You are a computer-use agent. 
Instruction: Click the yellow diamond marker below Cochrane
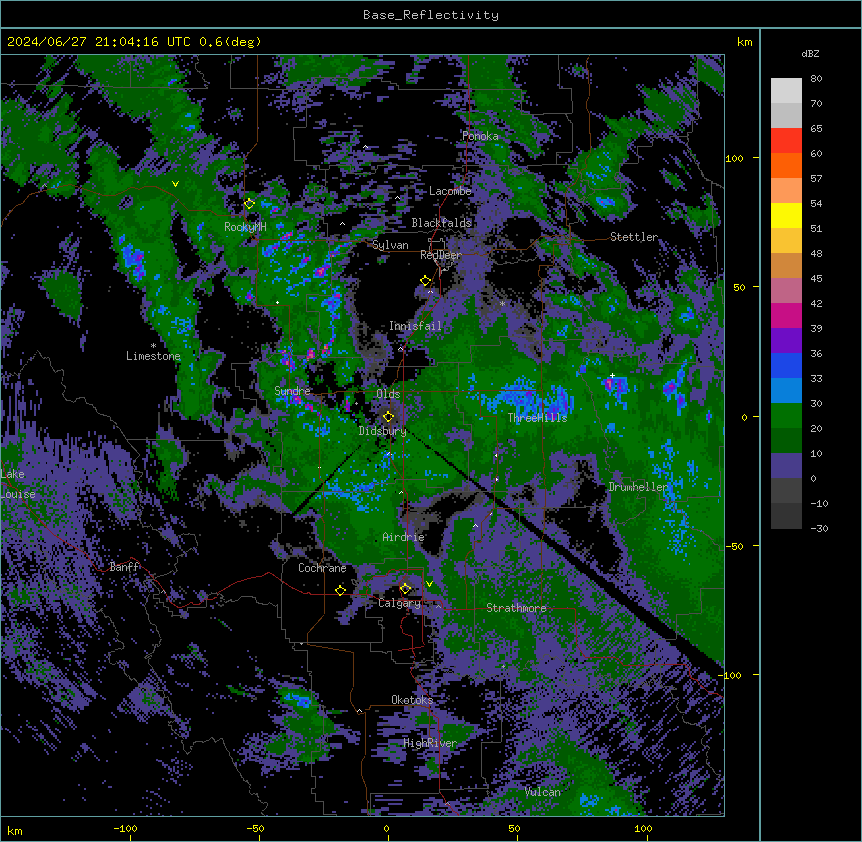(340, 590)
